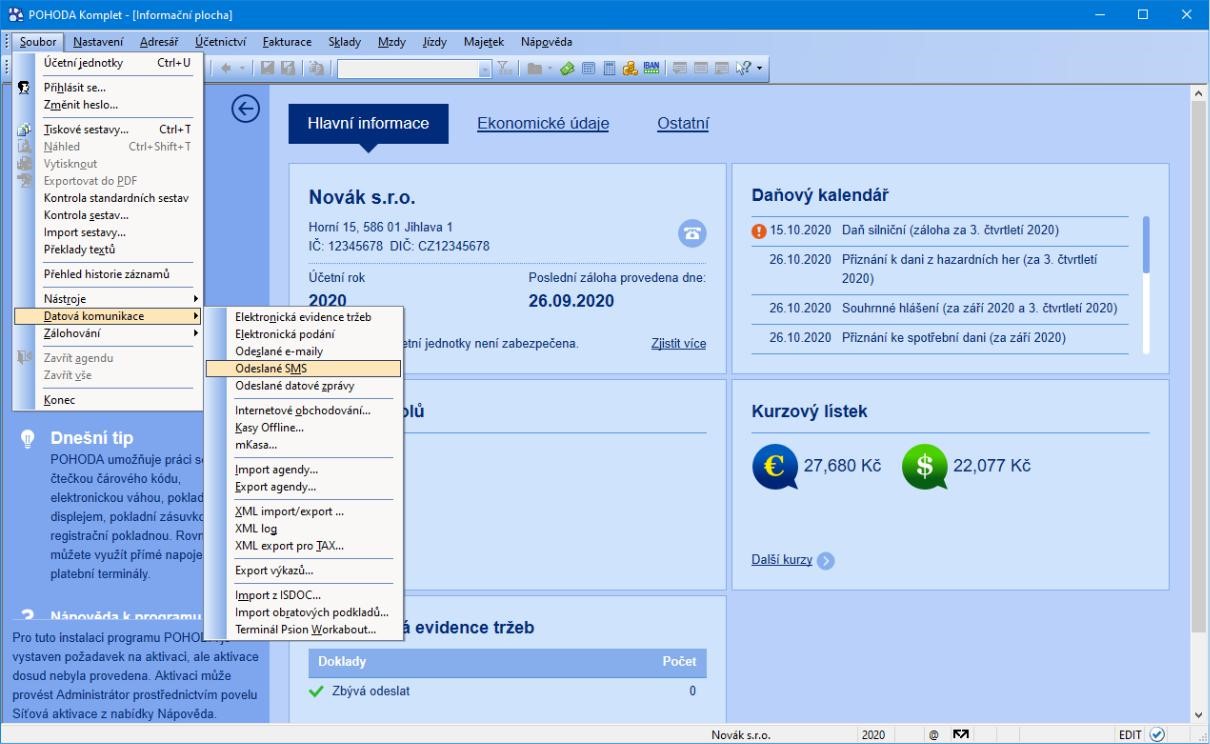The height and width of the screenshot is (744, 1210).
Task: Open dropdown arrow beside folder toolbar icon
Action: 551,69
